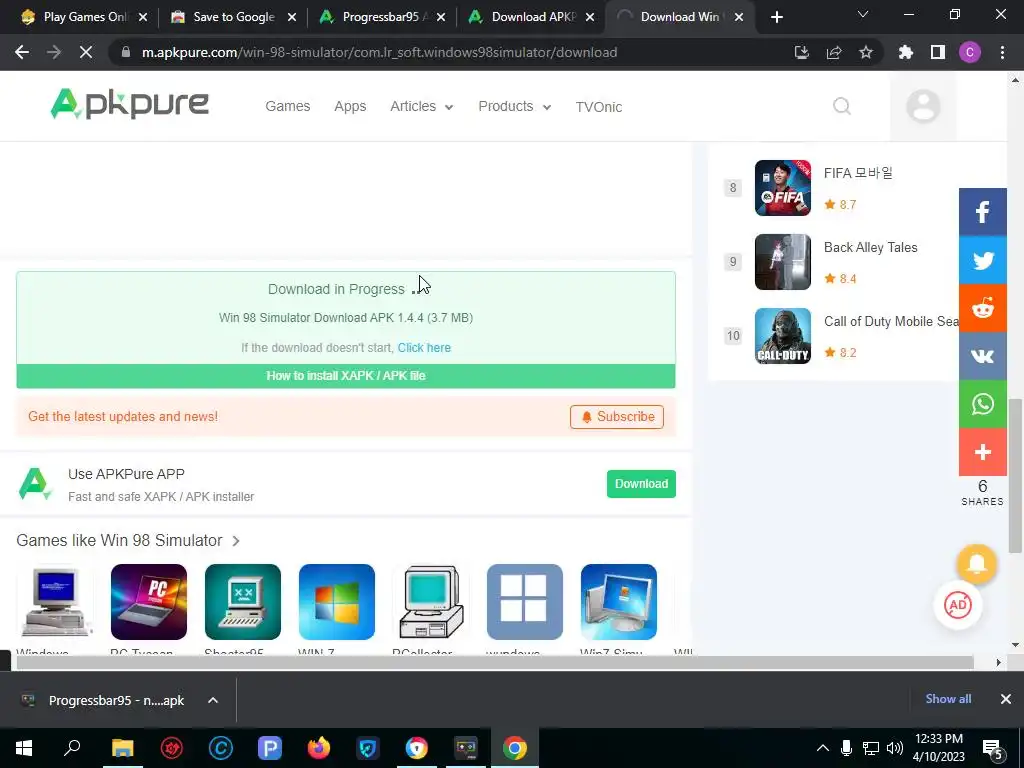This screenshot has height=768, width=1024.
Task: Open Chrome tab search dropdown arrow
Action: [863, 15]
